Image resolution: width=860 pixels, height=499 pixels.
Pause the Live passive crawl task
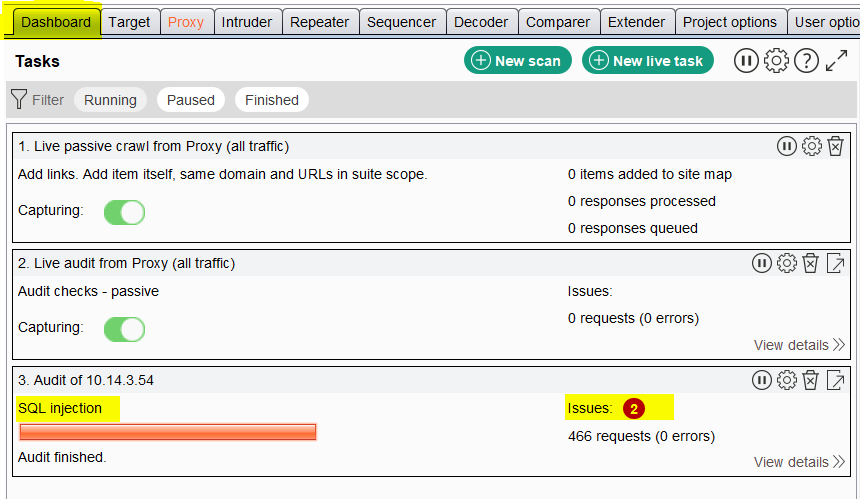(787, 146)
